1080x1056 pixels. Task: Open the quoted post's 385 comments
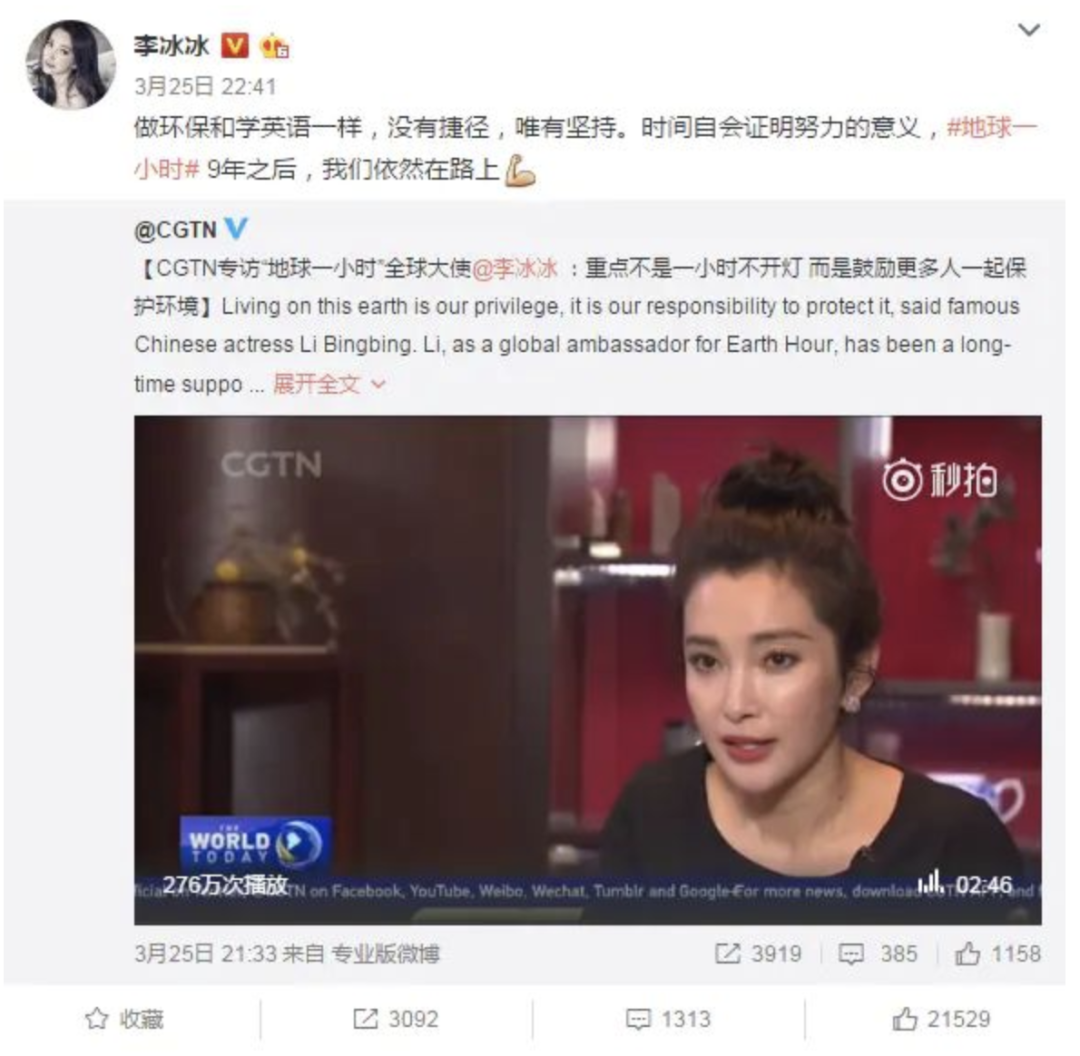[x=878, y=953]
